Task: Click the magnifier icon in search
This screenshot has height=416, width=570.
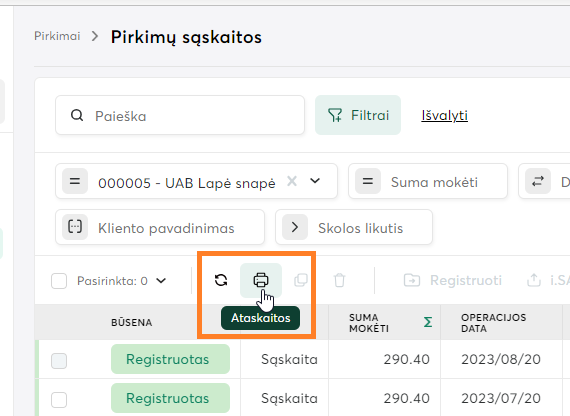Action: pos(77,116)
